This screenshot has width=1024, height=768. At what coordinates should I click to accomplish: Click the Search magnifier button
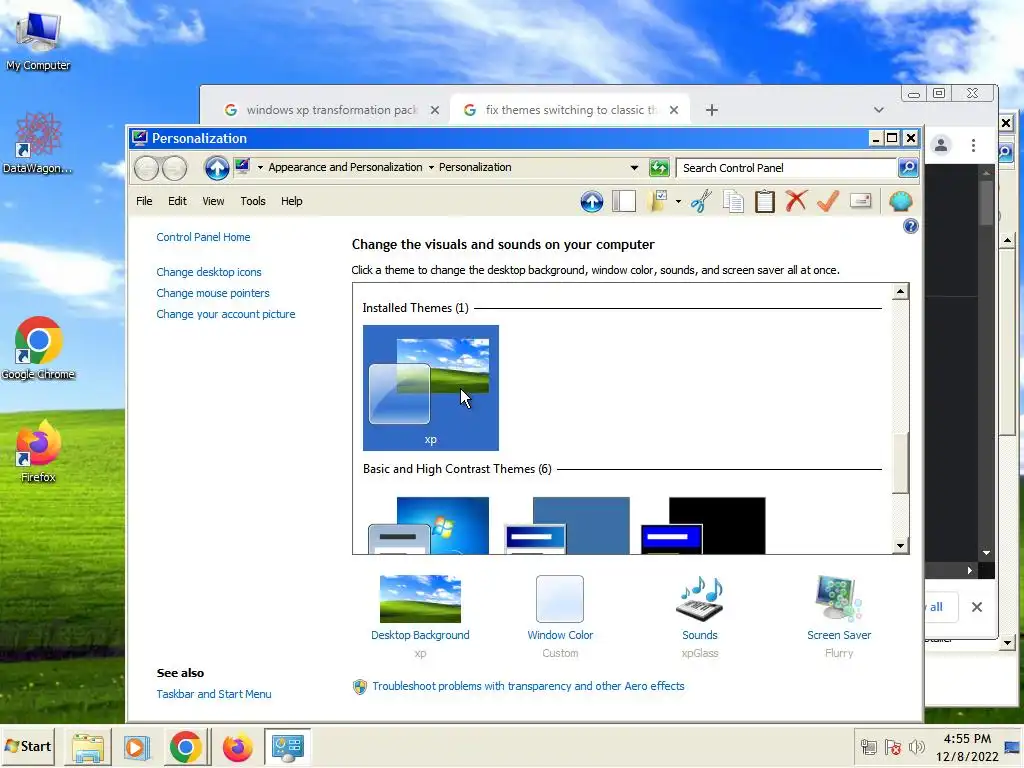coord(908,168)
